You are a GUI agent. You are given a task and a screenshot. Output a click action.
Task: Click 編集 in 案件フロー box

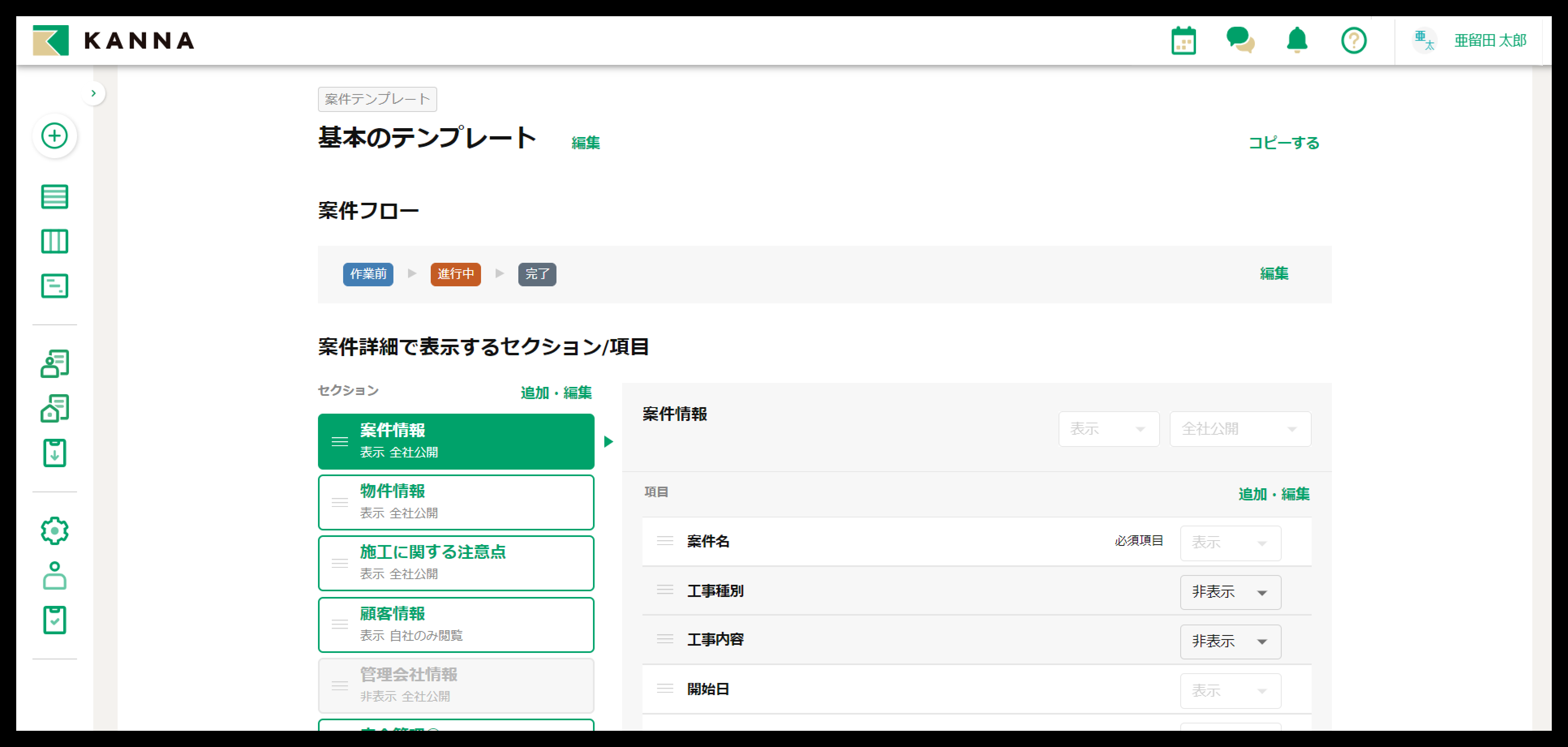coord(1274,273)
